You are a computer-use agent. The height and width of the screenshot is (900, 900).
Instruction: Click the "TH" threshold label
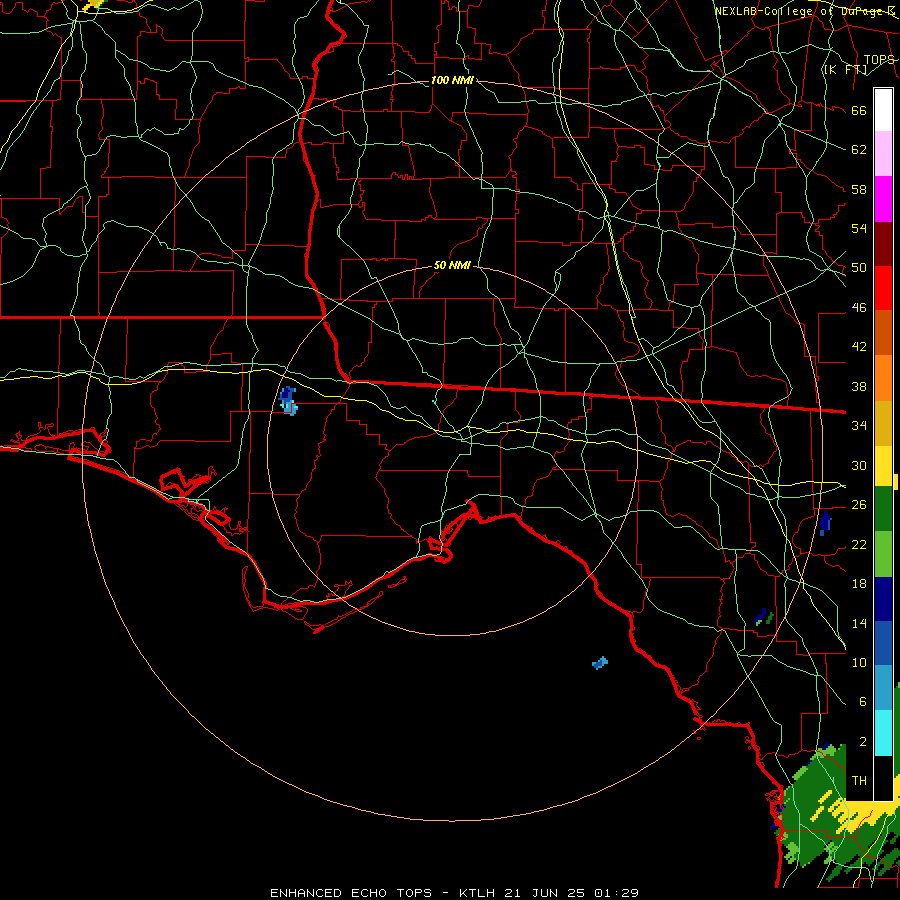pyautogui.click(x=859, y=781)
